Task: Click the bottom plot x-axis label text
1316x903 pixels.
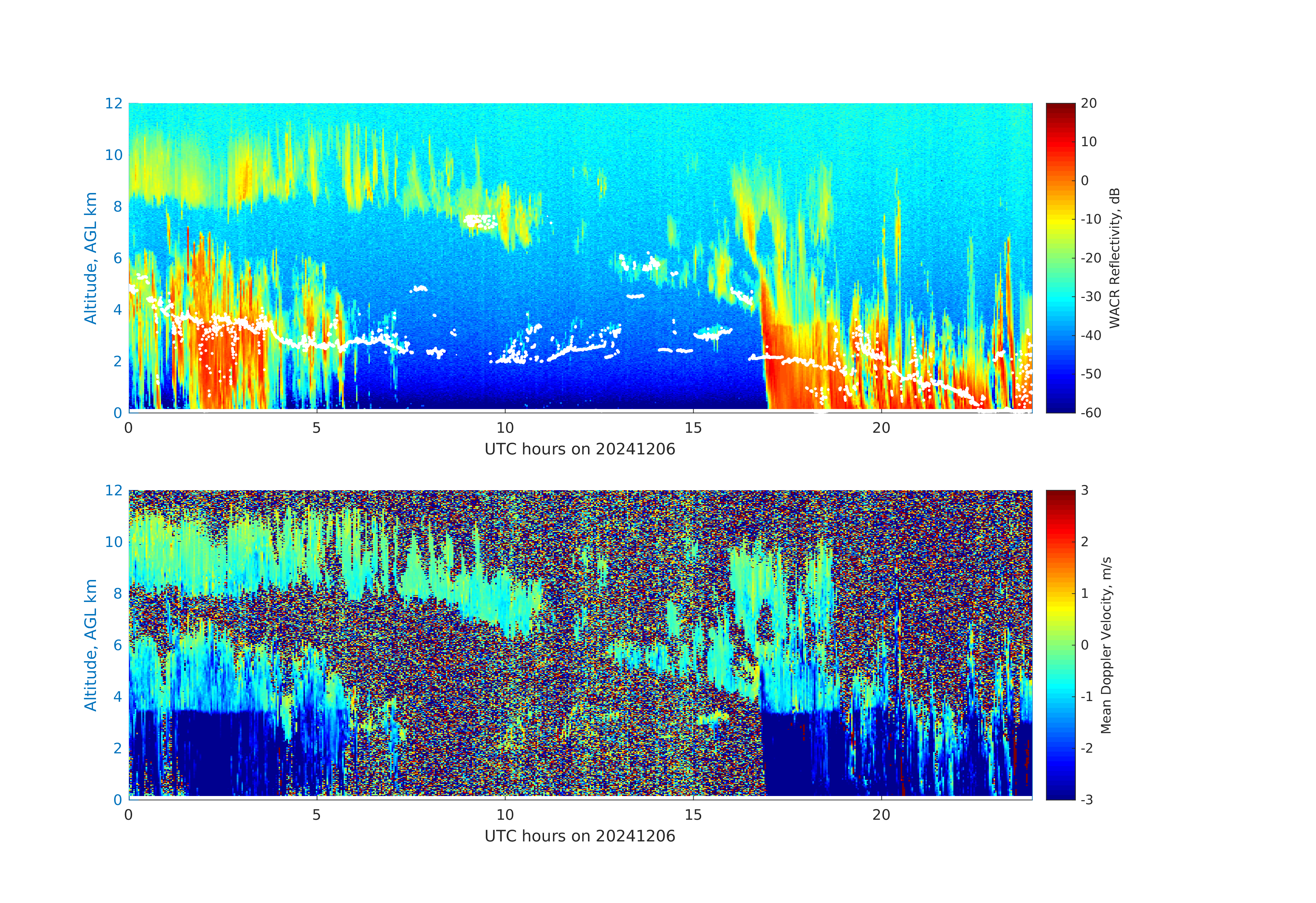Action: pos(579,836)
